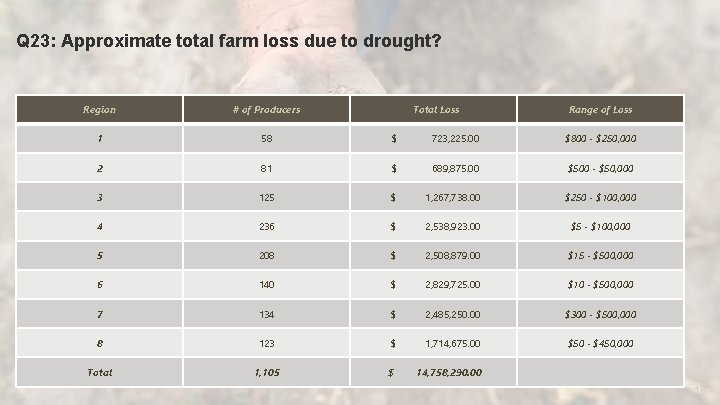Image resolution: width=720 pixels, height=405 pixels.
Task: Select the Region column header
Action: (x=99, y=109)
